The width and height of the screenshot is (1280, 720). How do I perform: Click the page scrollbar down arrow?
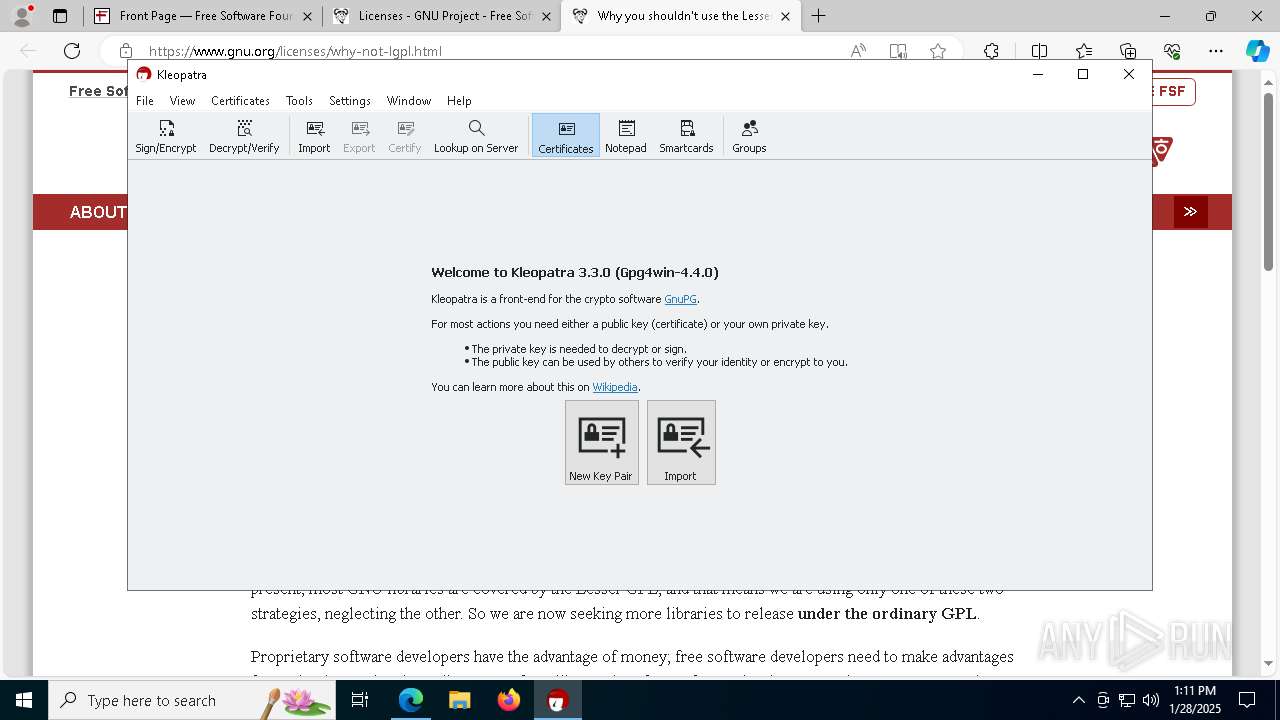[1269, 663]
